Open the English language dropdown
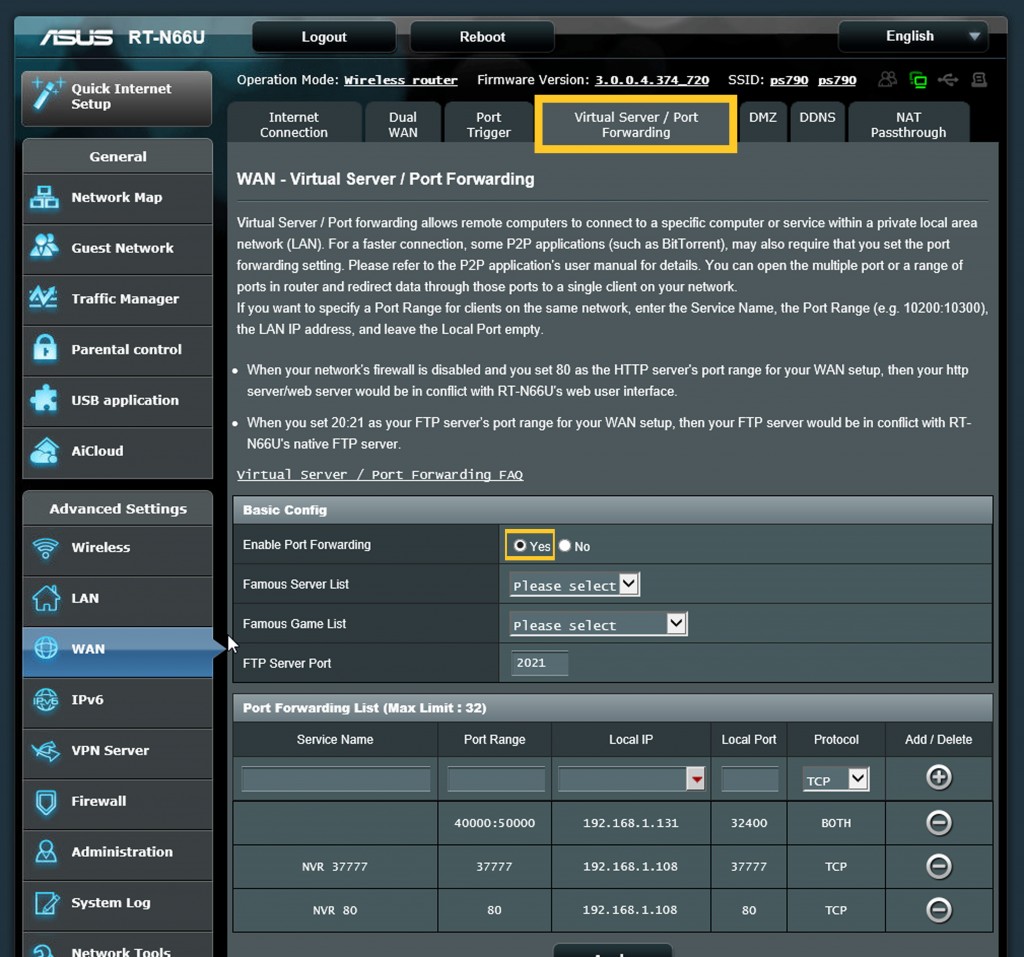The image size is (1024, 957). [x=912, y=37]
